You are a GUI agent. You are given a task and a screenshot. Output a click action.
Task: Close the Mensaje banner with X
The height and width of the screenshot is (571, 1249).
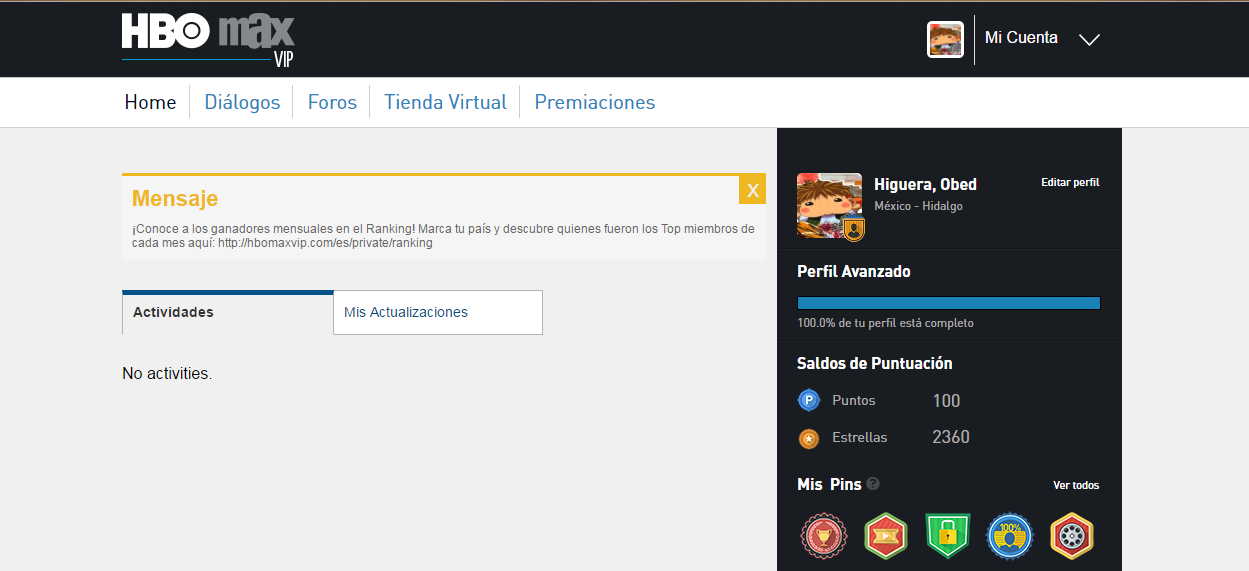[x=752, y=190]
